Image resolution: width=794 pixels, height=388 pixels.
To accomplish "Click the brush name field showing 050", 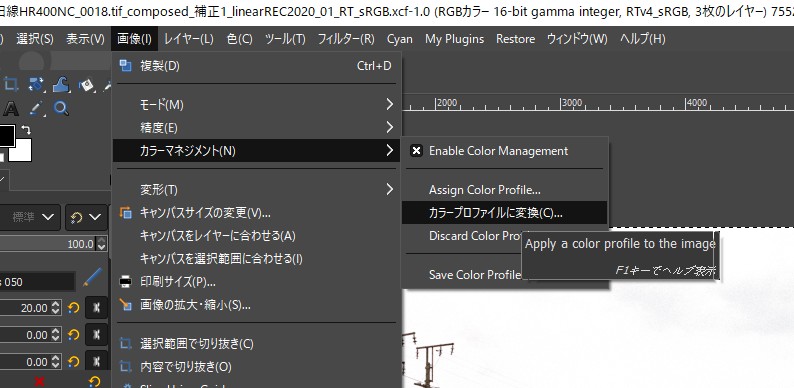I will pos(37,282).
